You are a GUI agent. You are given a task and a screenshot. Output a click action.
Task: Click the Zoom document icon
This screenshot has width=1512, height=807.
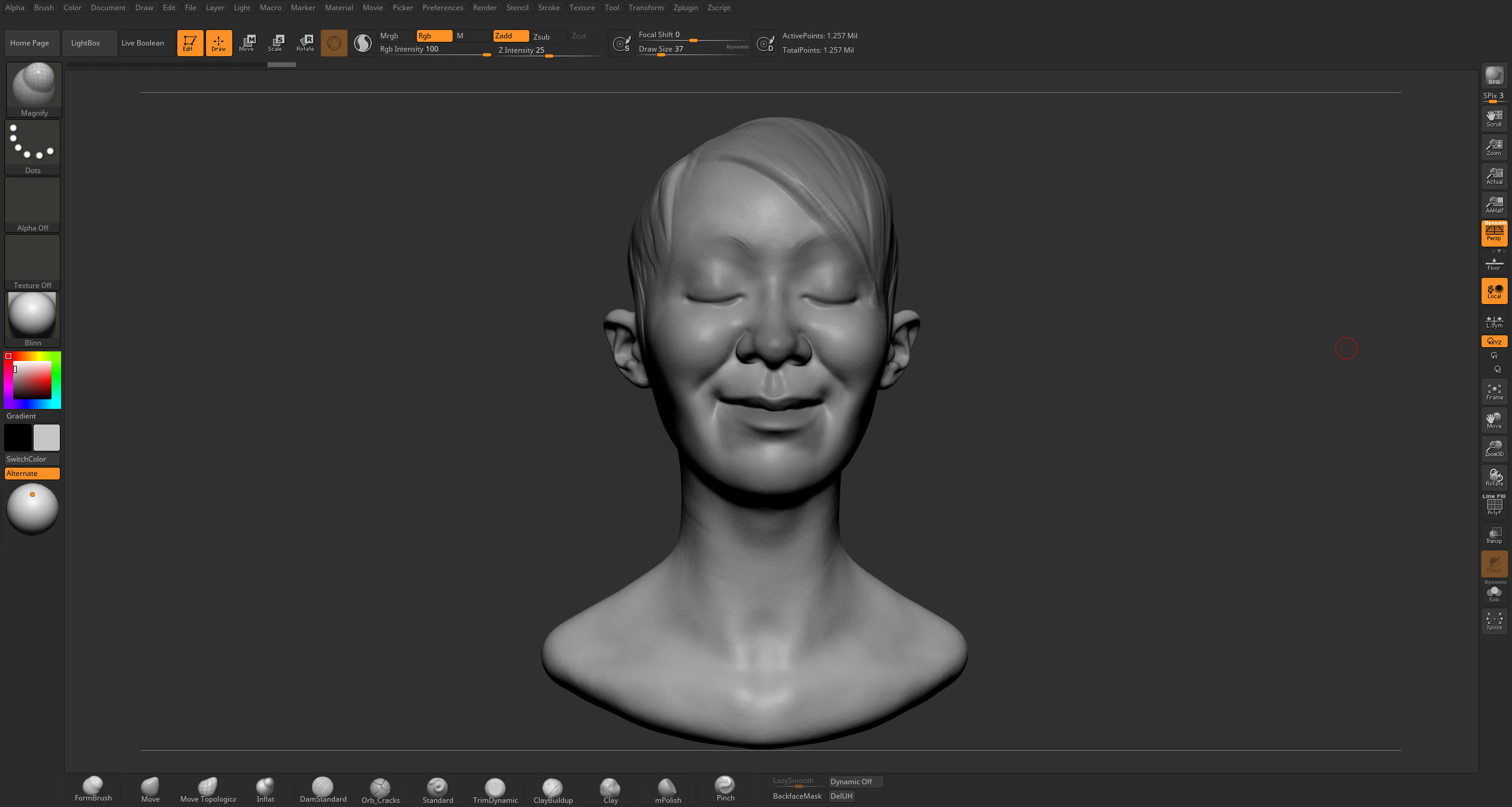point(1494,147)
